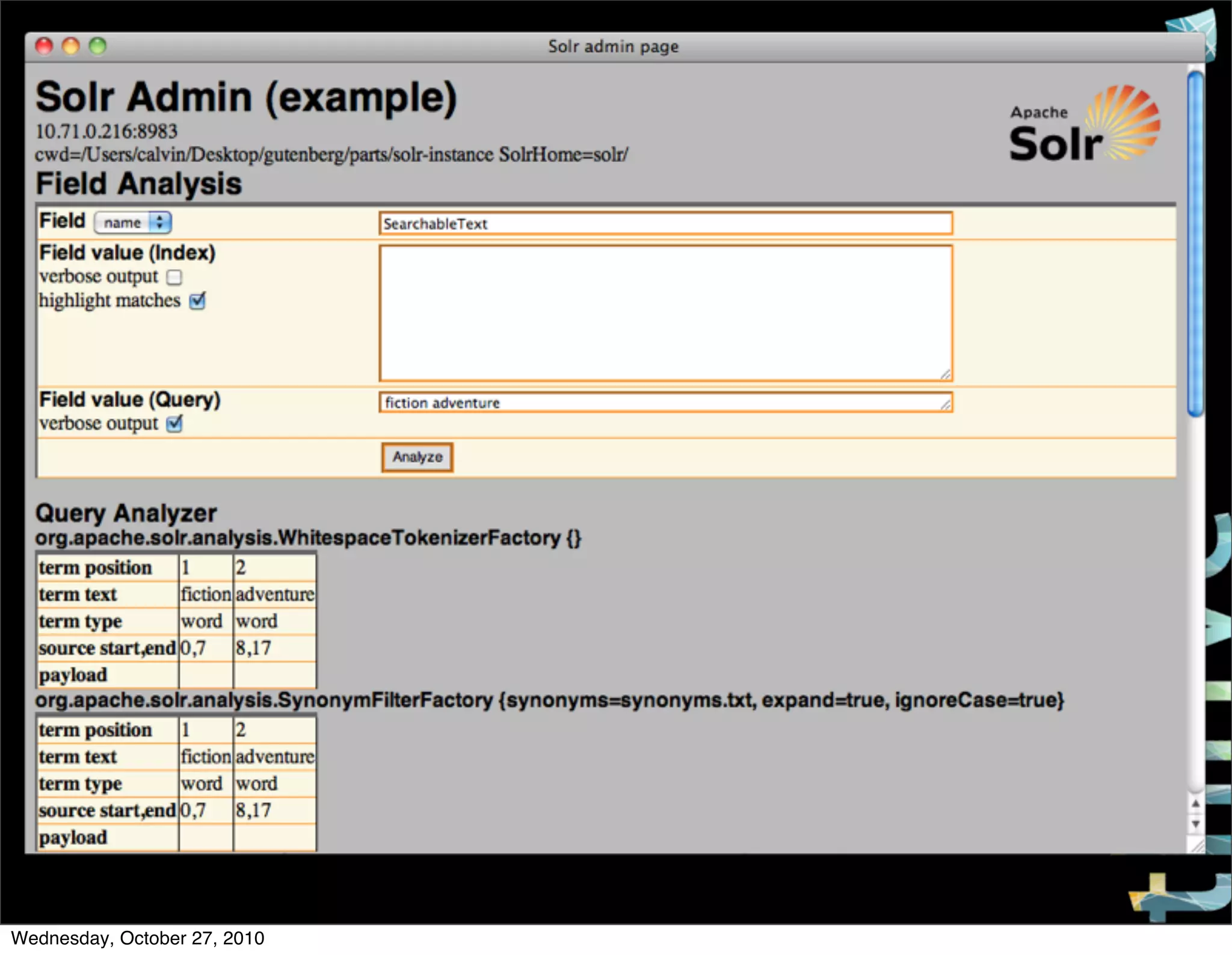The width and height of the screenshot is (1232, 955).
Task: Click resize handle of Query textarea
Action: [x=946, y=405]
